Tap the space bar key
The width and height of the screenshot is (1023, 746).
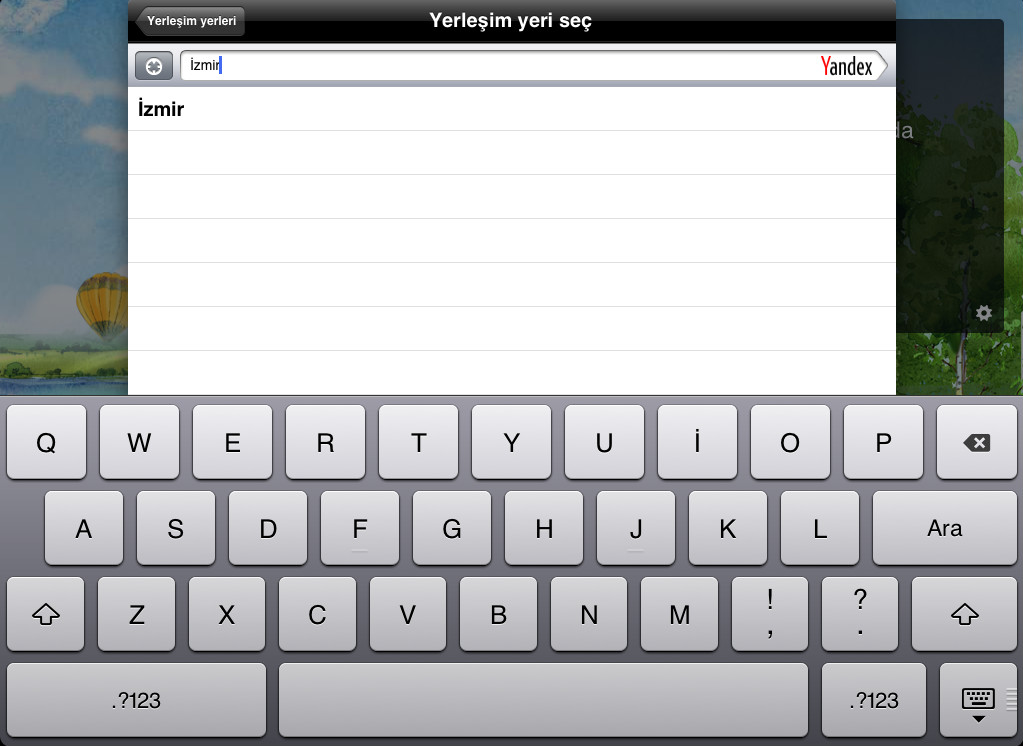543,700
